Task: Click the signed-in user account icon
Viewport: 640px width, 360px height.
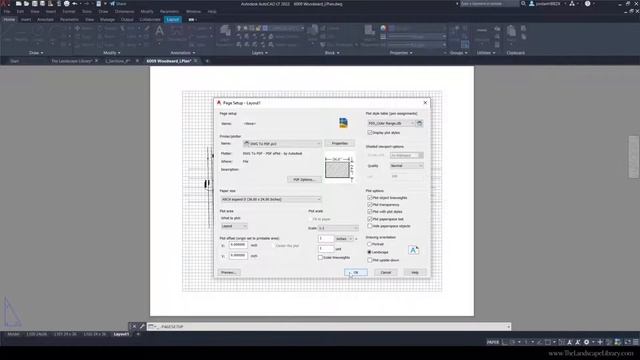Action: coord(532,4)
